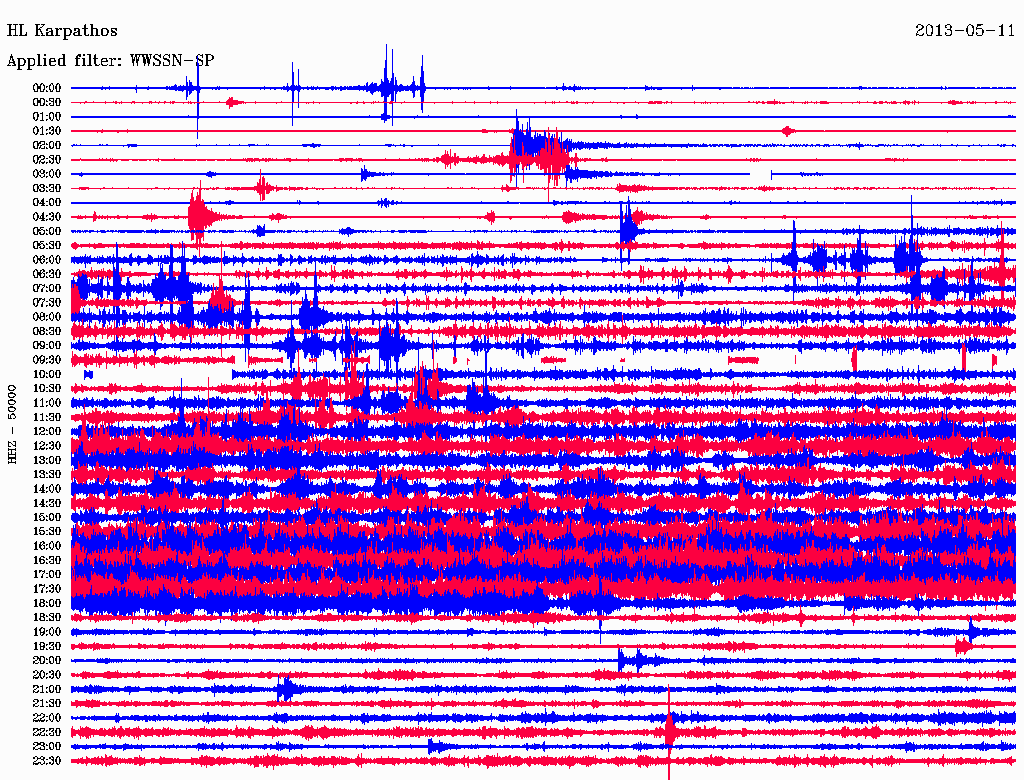This screenshot has width=1024, height=780.
Task: Select the 03:00 time row label
Action: (x=47, y=174)
